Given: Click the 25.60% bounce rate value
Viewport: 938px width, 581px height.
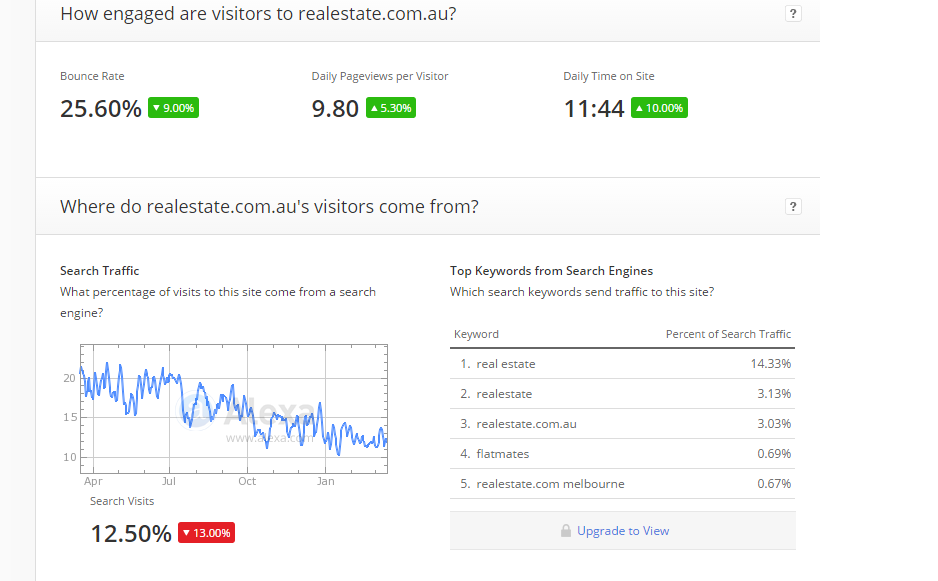Looking at the screenshot, I should click(100, 109).
